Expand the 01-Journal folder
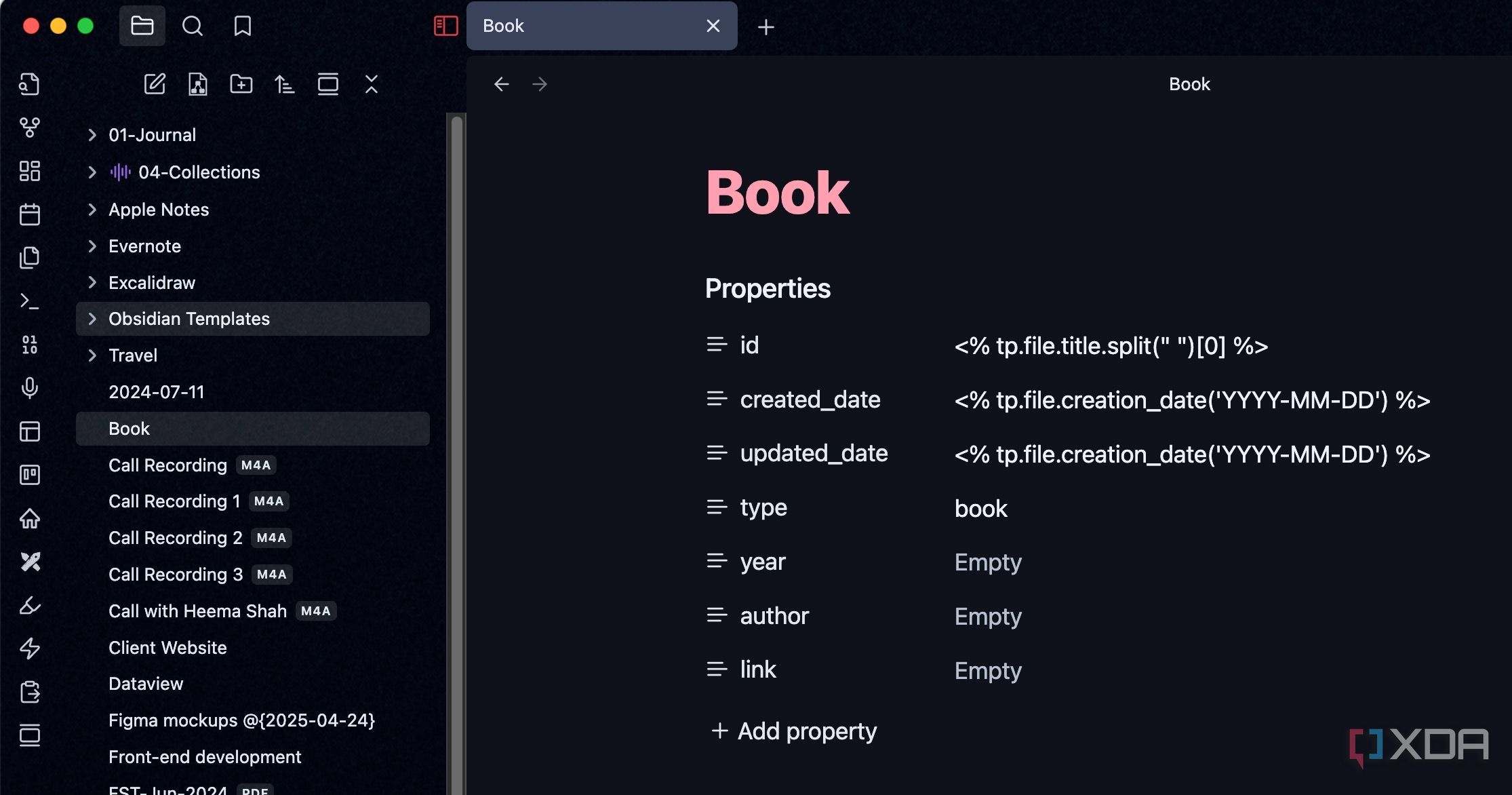 92,135
